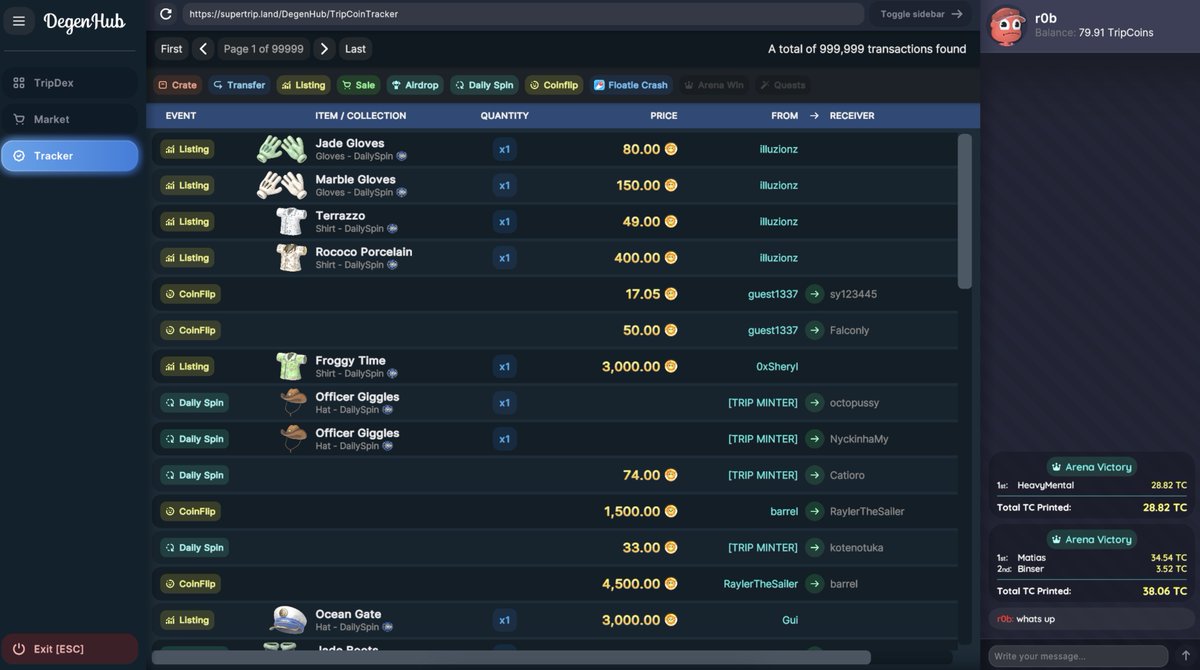This screenshot has width=1200, height=670.
Task: Enable the Arena Win filter
Action: 714,85
